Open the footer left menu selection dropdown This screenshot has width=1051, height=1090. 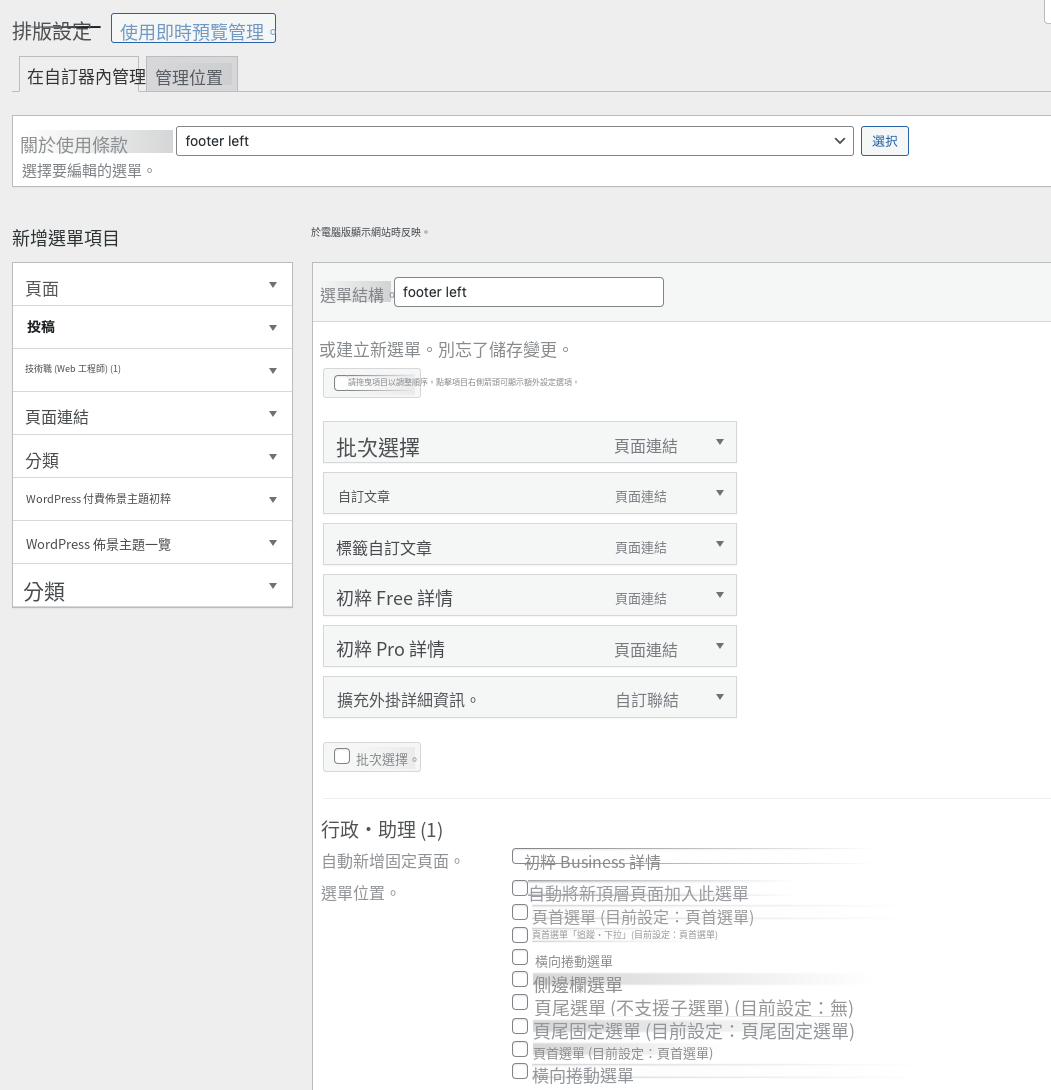click(x=514, y=141)
